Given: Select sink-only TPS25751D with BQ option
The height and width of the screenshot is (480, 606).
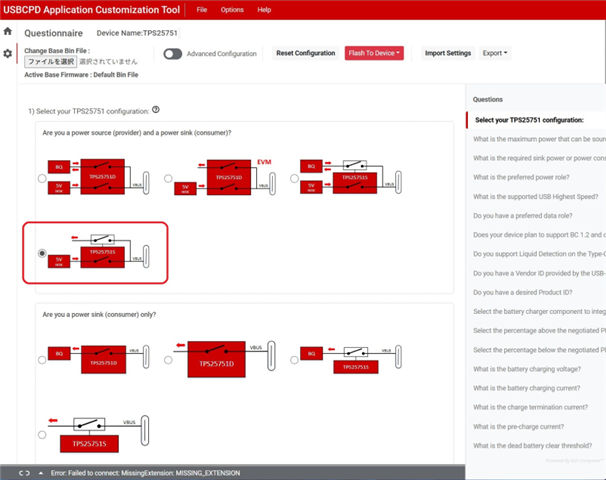Looking at the screenshot, I should click(x=42, y=360).
